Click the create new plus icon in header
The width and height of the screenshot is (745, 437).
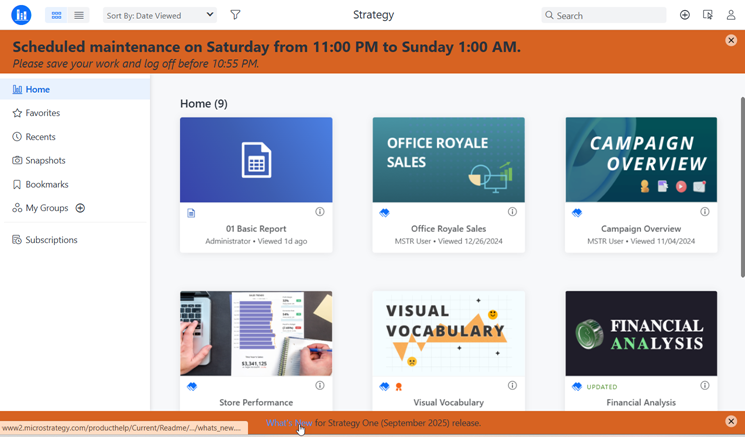click(x=685, y=15)
